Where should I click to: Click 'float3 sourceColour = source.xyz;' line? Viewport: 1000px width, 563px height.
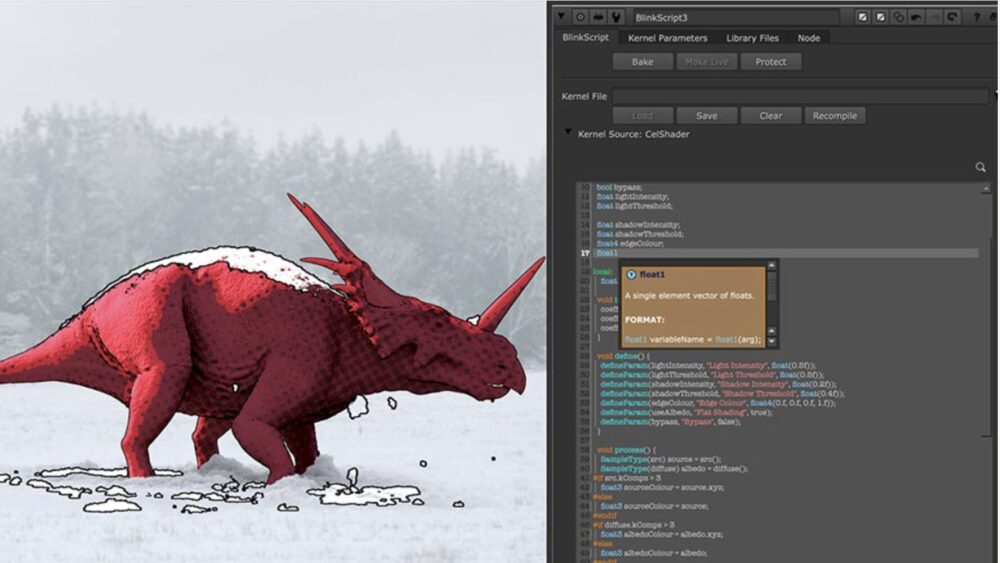tap(662, 487)
